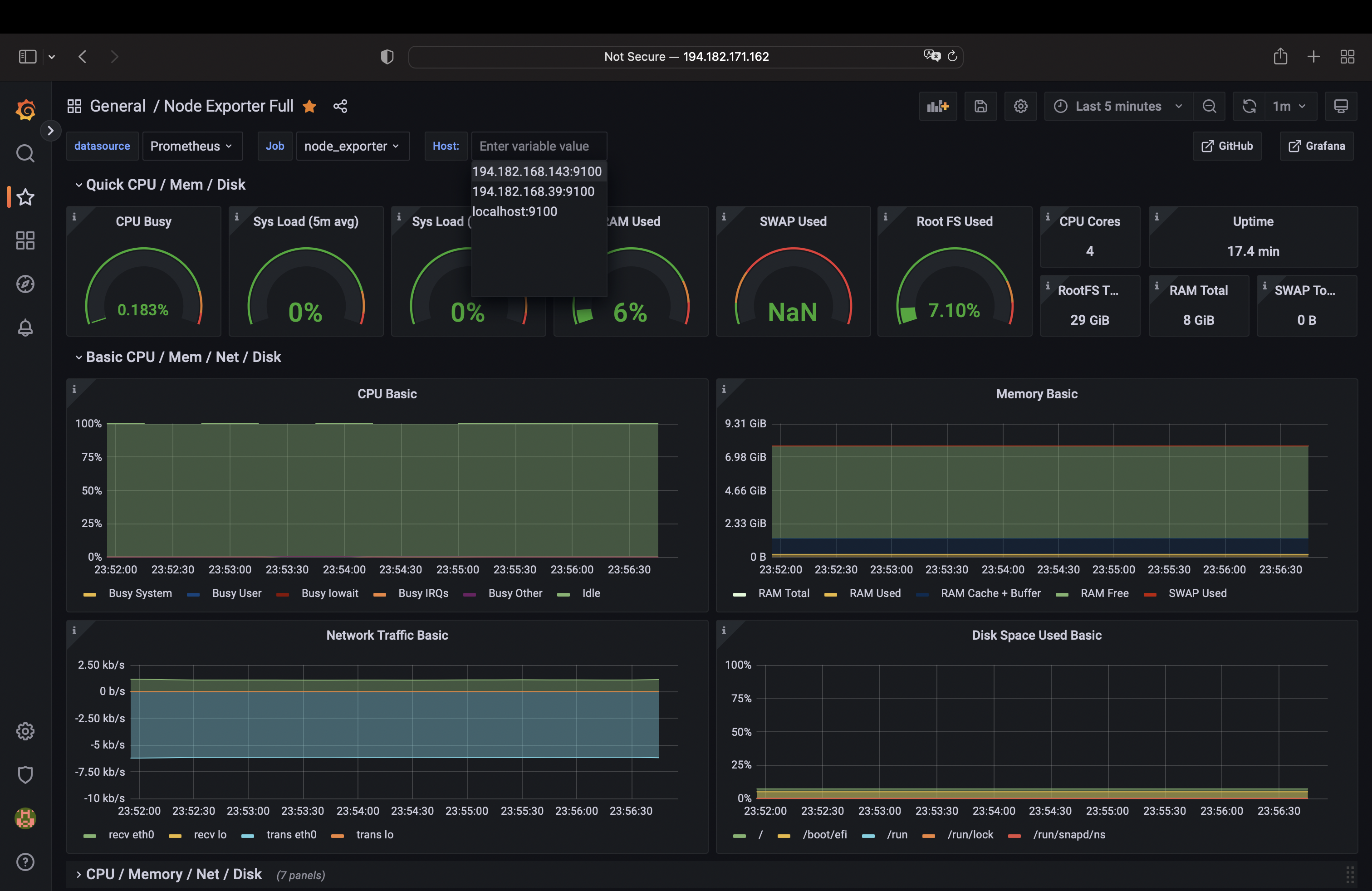Open the GitHub link button
1372x891 pixels.
(x=1227, y=146)
